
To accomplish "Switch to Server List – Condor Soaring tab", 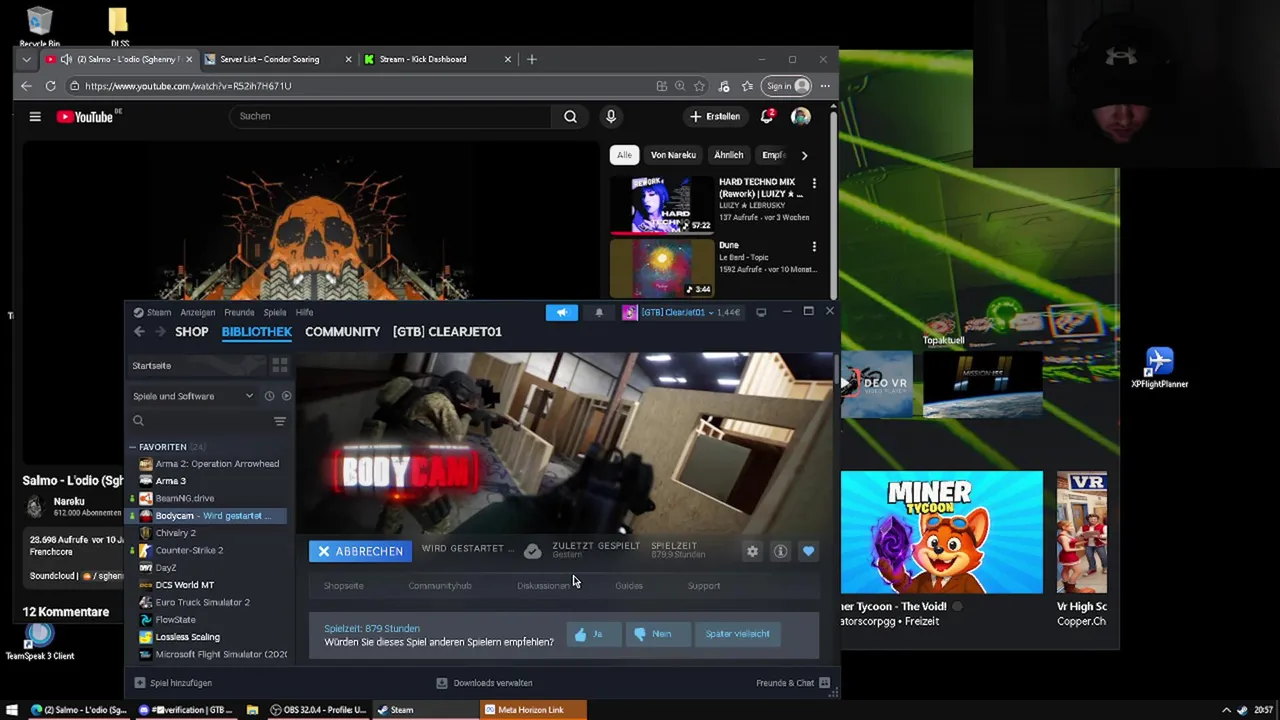I will pos(270,59).
